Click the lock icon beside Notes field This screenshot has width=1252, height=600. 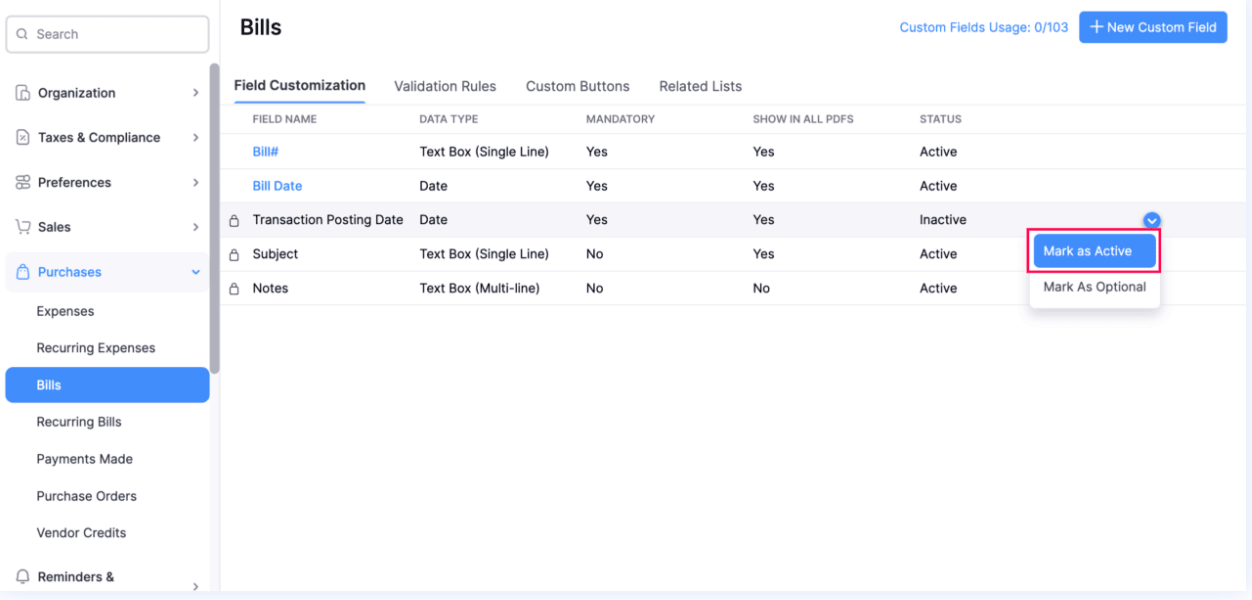click(x=234, y=289)
